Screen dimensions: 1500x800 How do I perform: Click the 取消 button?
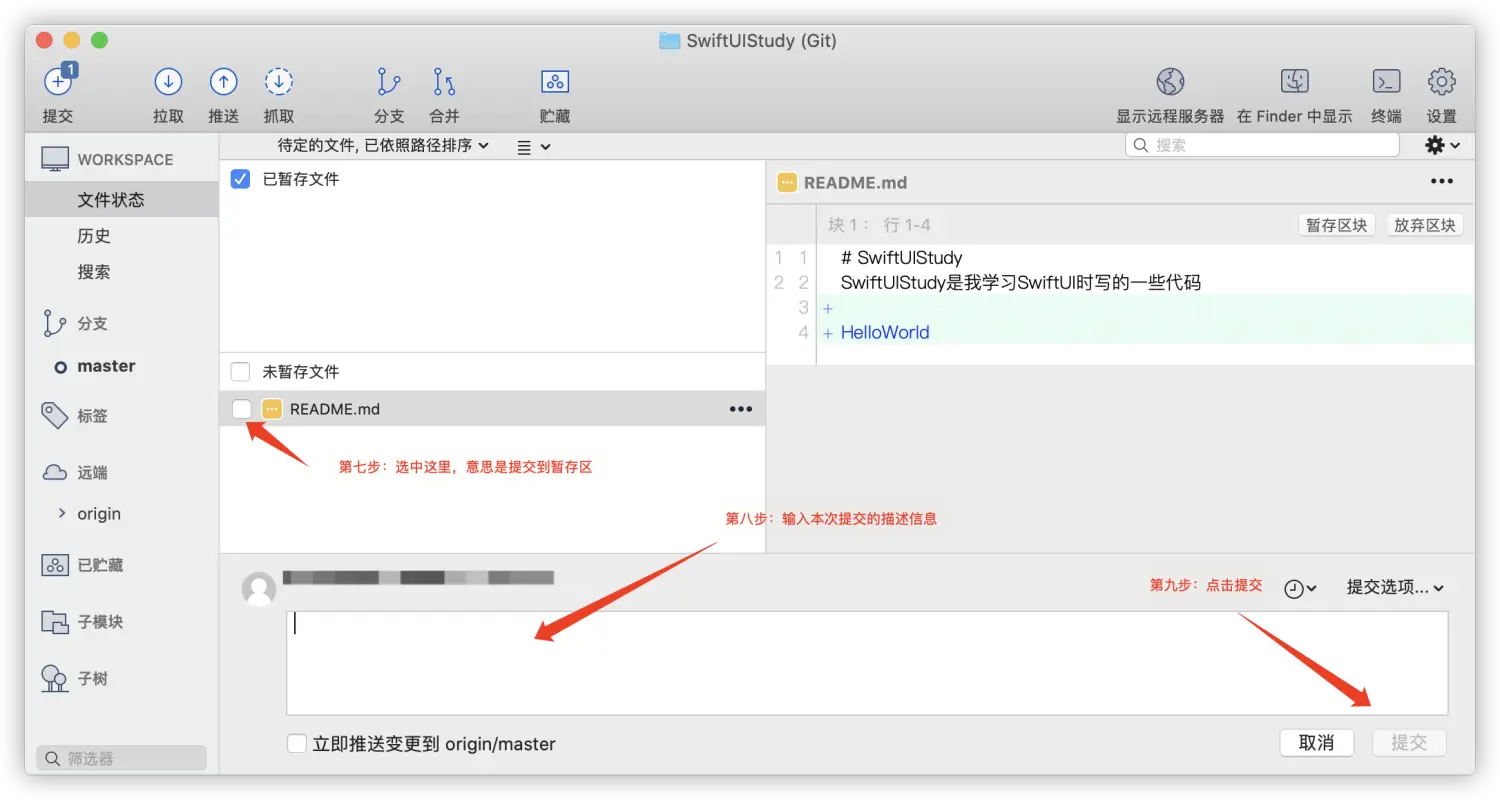[1317, 743]
